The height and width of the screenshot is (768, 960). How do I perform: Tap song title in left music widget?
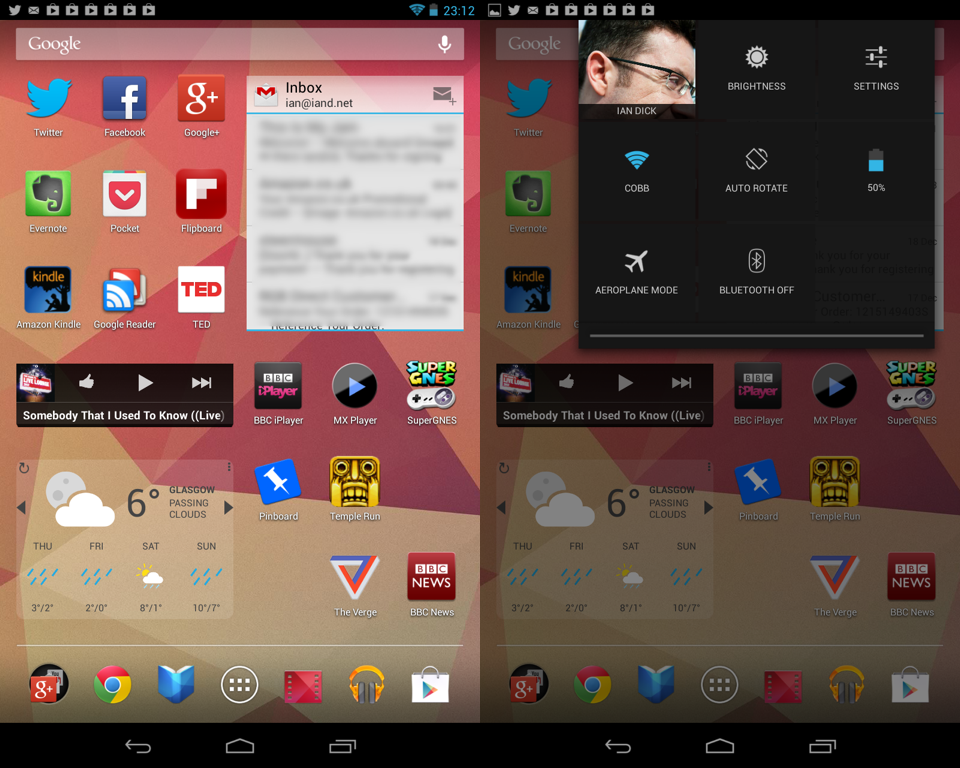[x=124, y=415]
